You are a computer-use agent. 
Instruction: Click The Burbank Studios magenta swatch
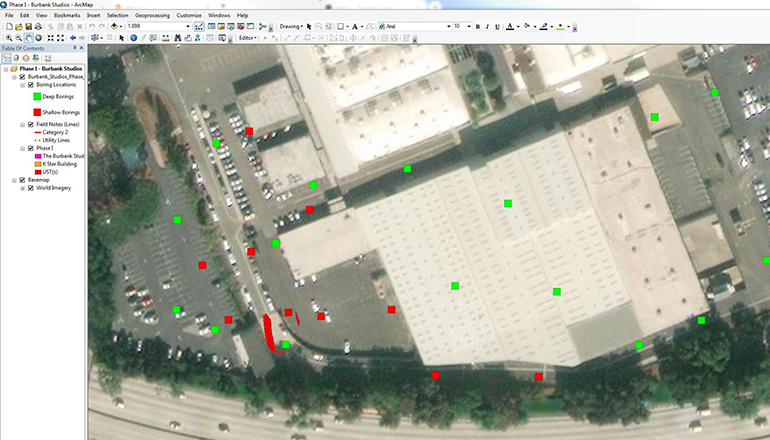[x=38, y=156]
